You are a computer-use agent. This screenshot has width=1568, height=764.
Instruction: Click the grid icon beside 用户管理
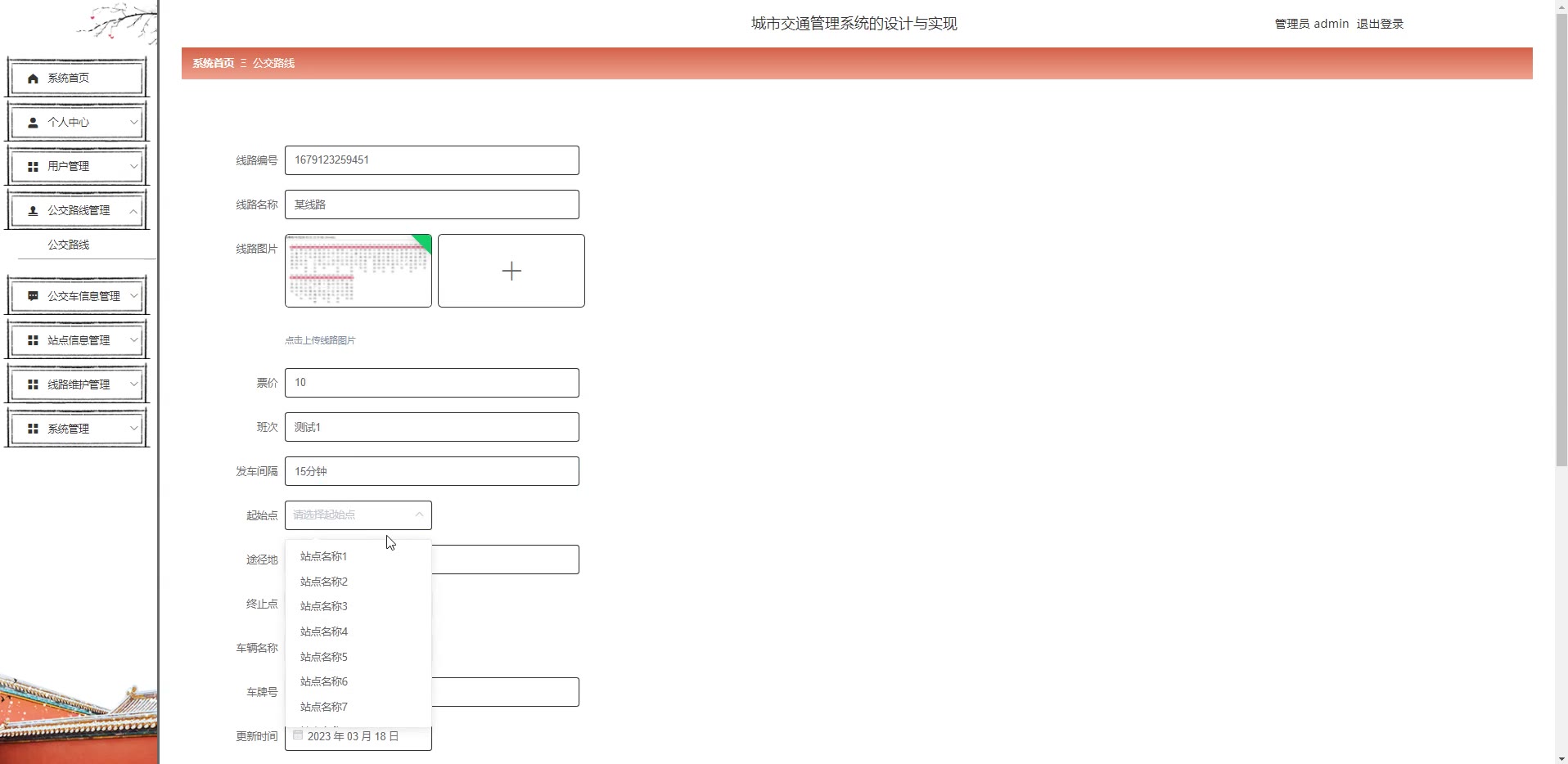33,167
